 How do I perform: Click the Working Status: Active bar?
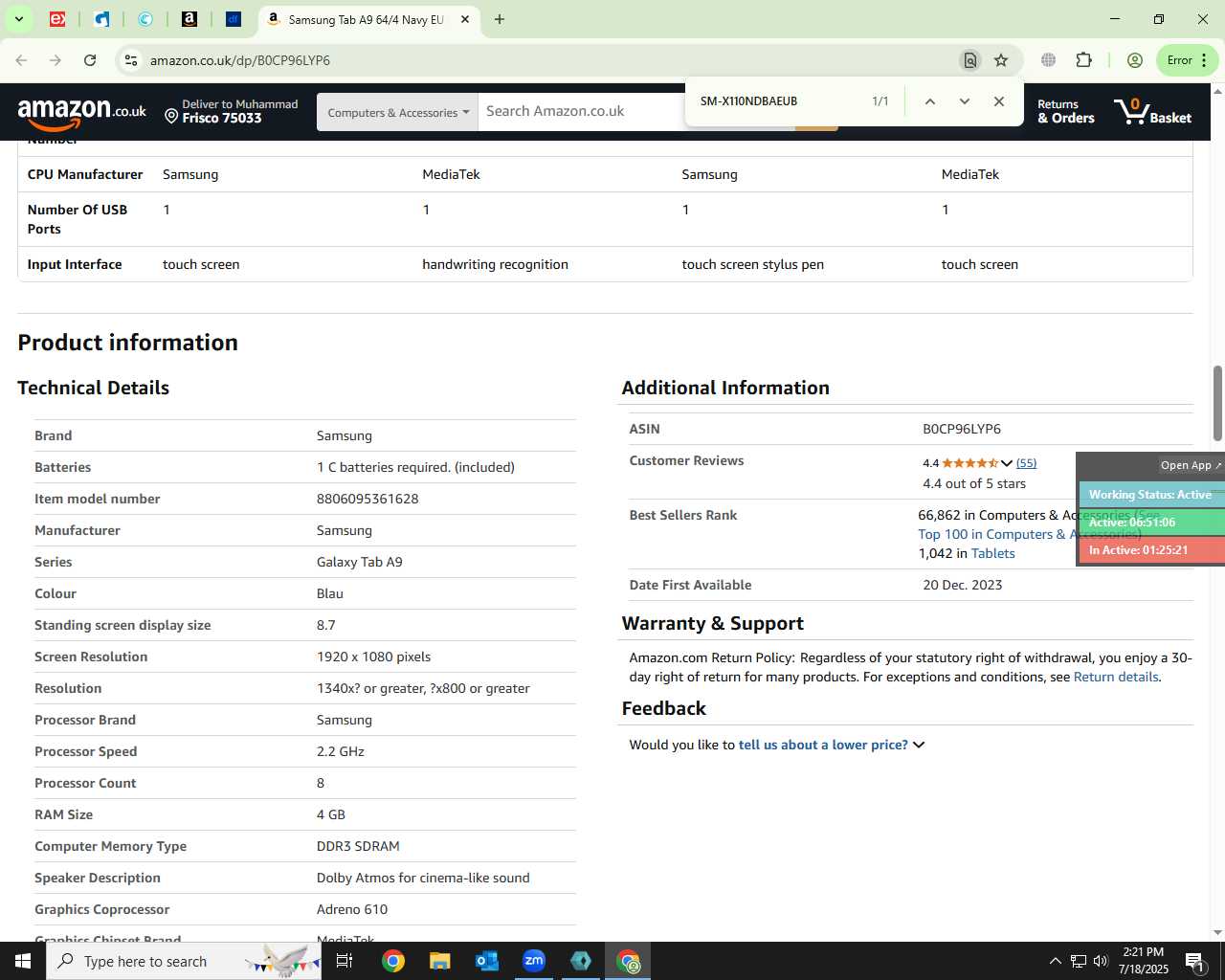point(1152,495)
